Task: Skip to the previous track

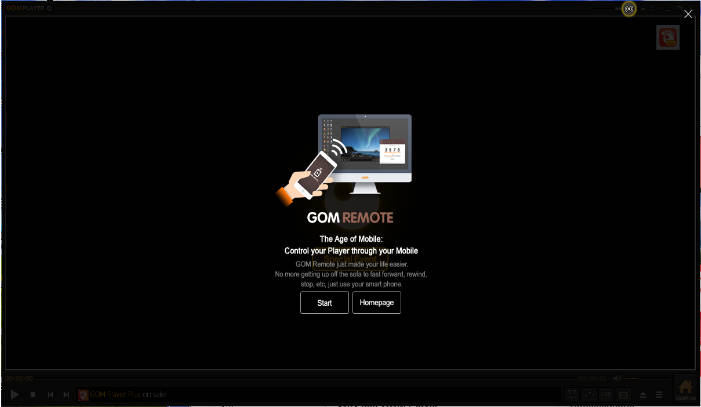Action: coord(50,395)
